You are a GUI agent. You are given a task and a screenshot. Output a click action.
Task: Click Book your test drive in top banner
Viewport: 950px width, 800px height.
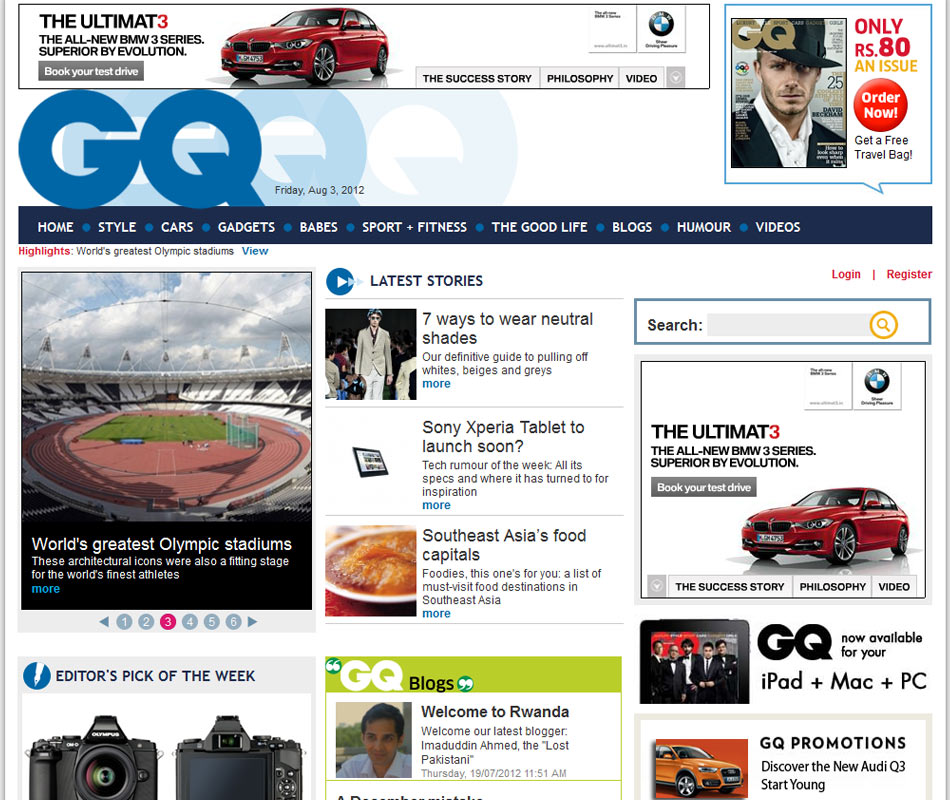91,72
